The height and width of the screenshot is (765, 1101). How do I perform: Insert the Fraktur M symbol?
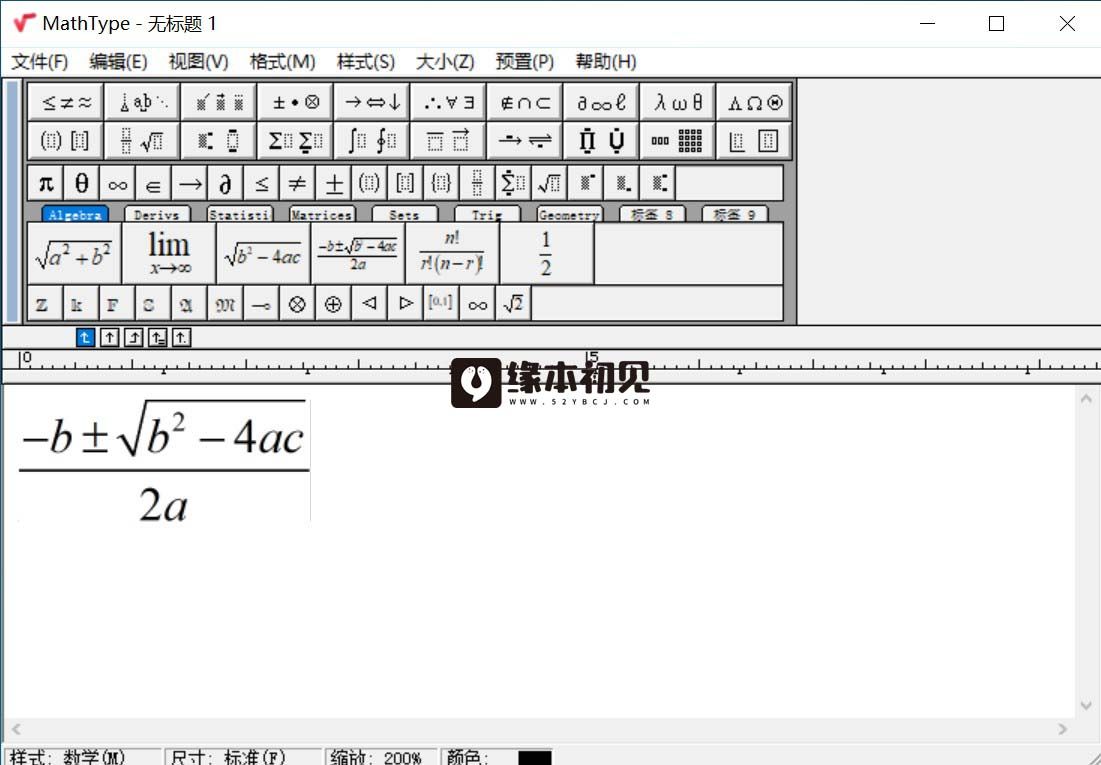225,303
